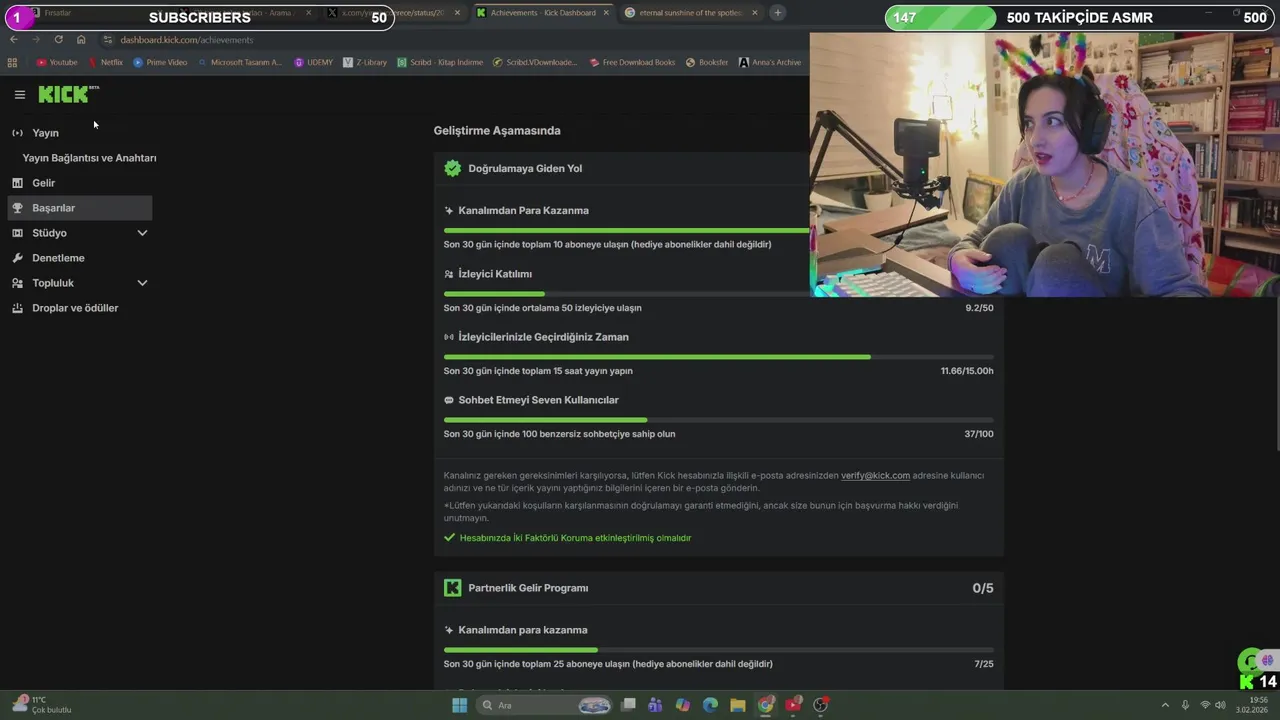Image resolution: width=1280 pixels, height=720 pixels.
Task: View site information icon in address bar
Action: coord(108,39)
